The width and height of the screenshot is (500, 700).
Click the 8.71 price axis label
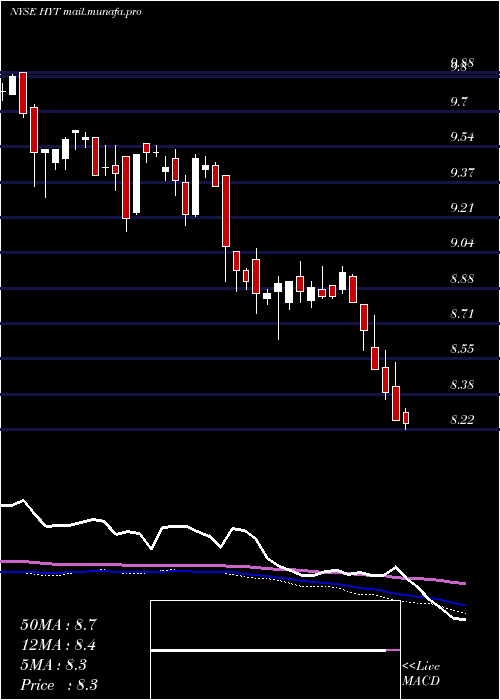pos(462,313)
